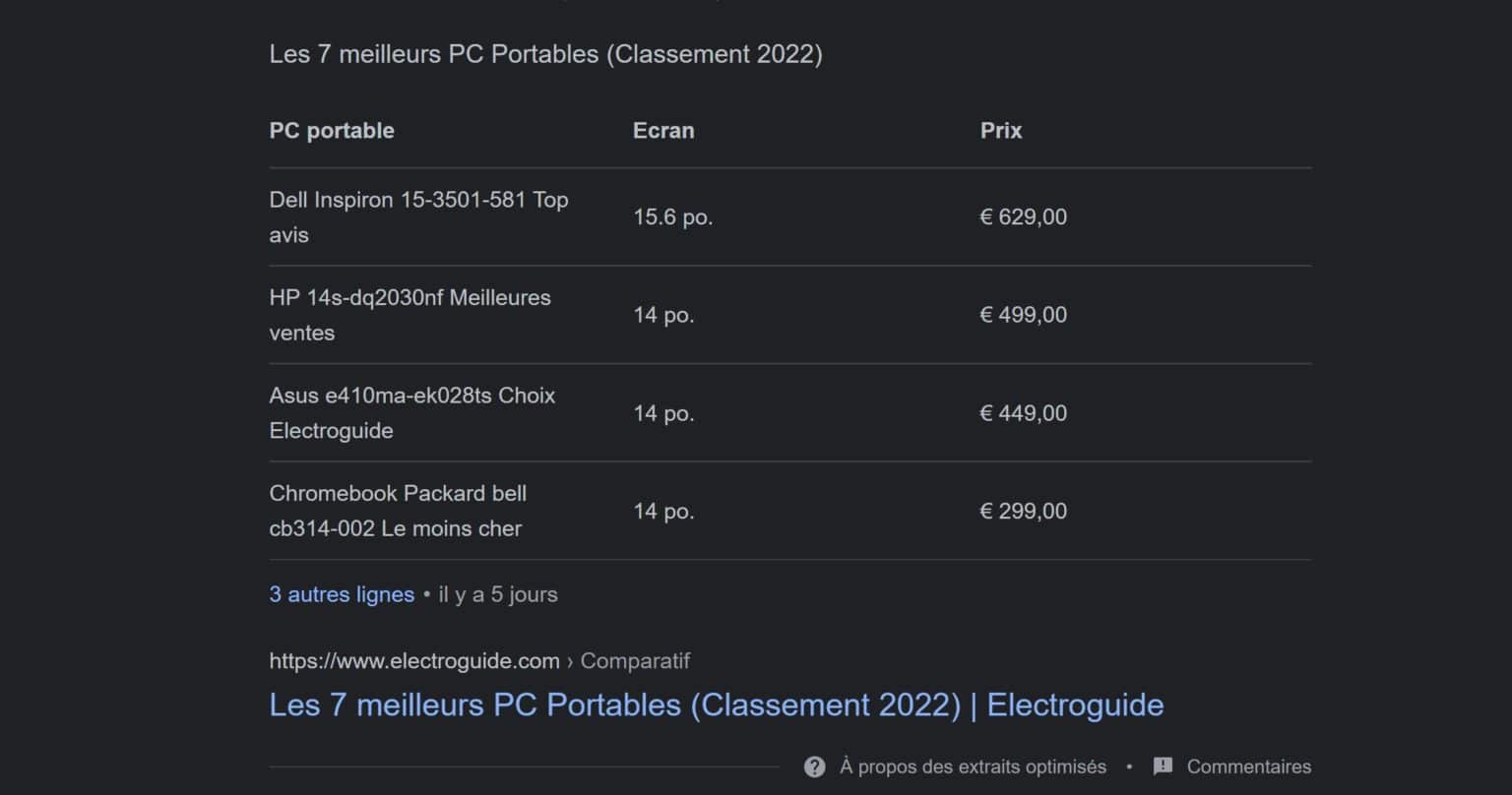
Task: Select the 'Ecran' column header
Action: (x=663, y=131)
